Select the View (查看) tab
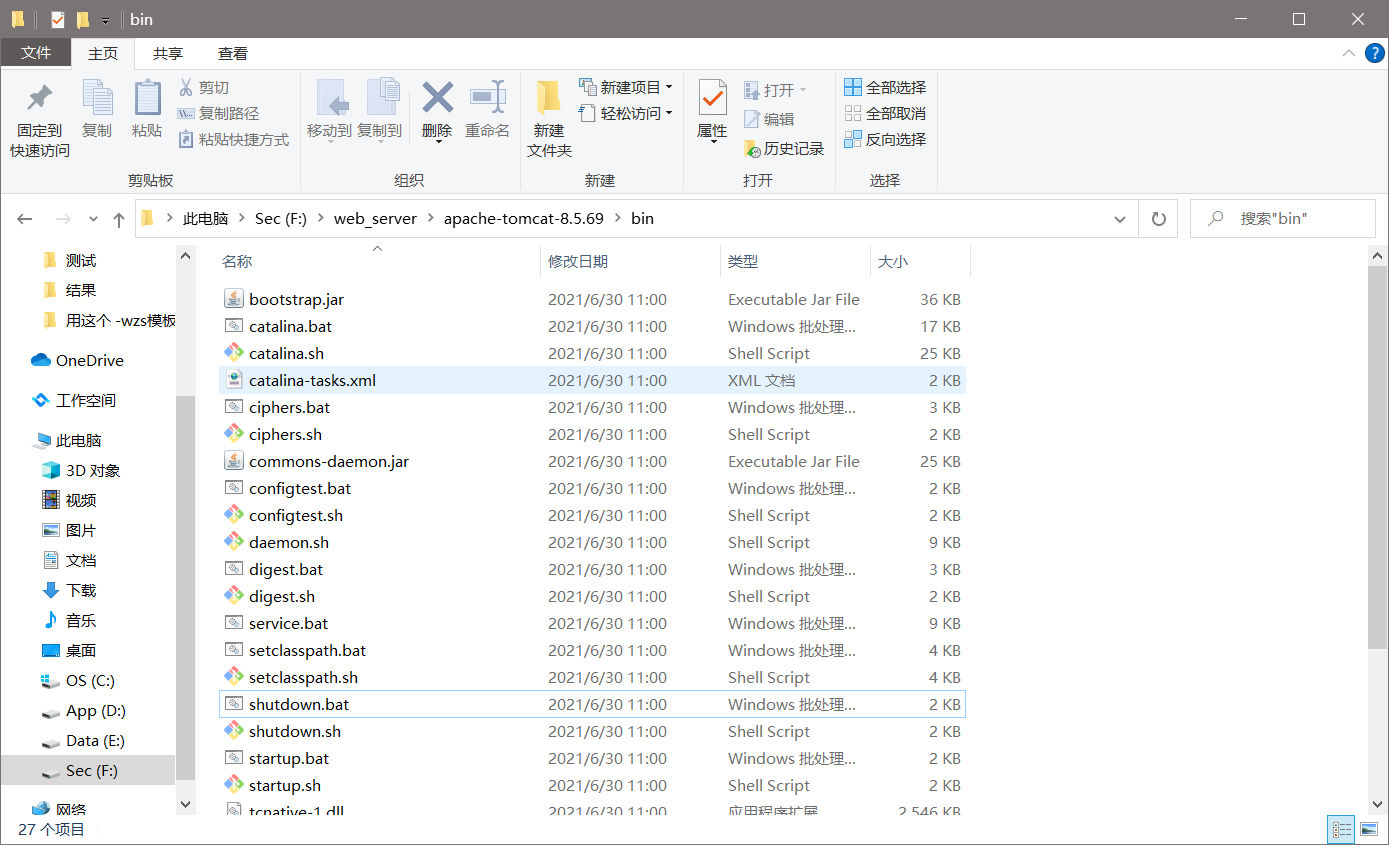 click(x=233, y=53)
